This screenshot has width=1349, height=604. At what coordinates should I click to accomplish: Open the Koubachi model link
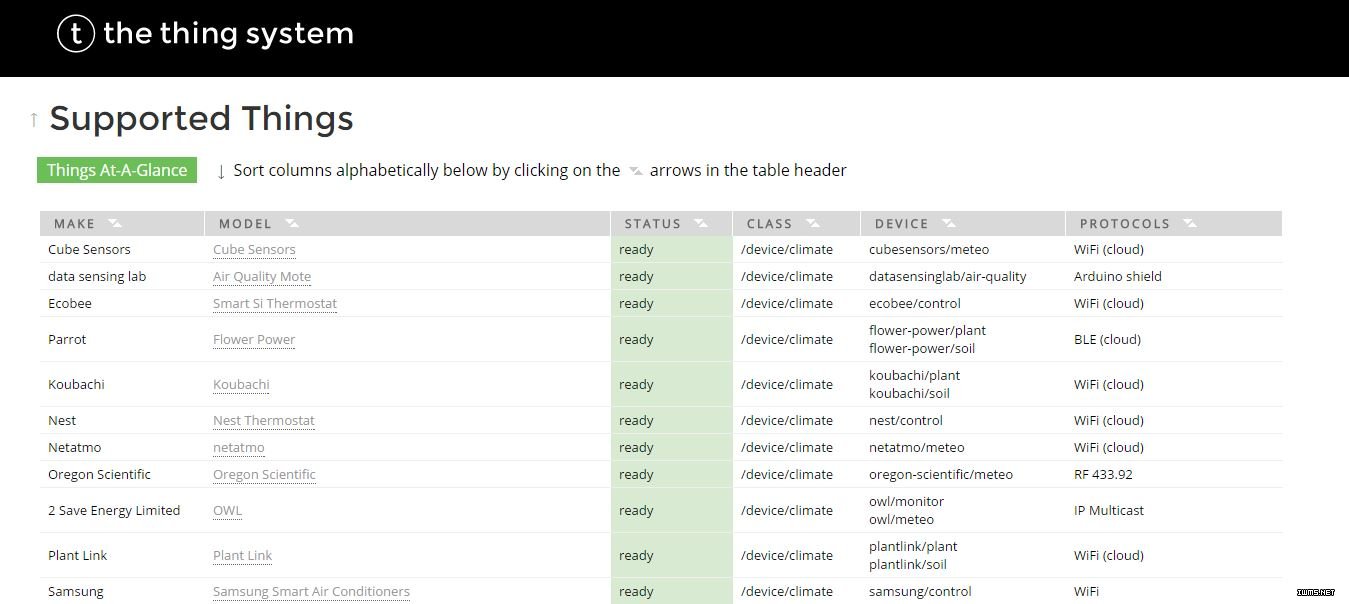point(241,385)
